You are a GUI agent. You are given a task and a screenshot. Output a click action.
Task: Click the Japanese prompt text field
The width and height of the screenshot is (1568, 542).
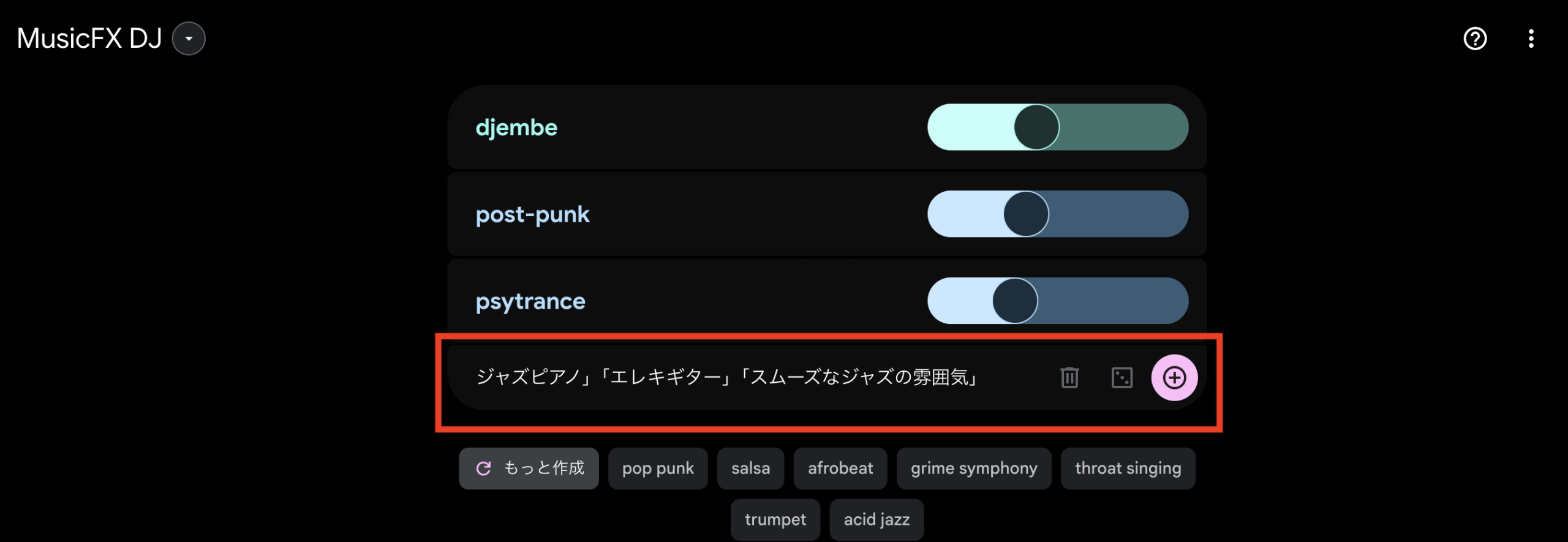coord(726,377)
